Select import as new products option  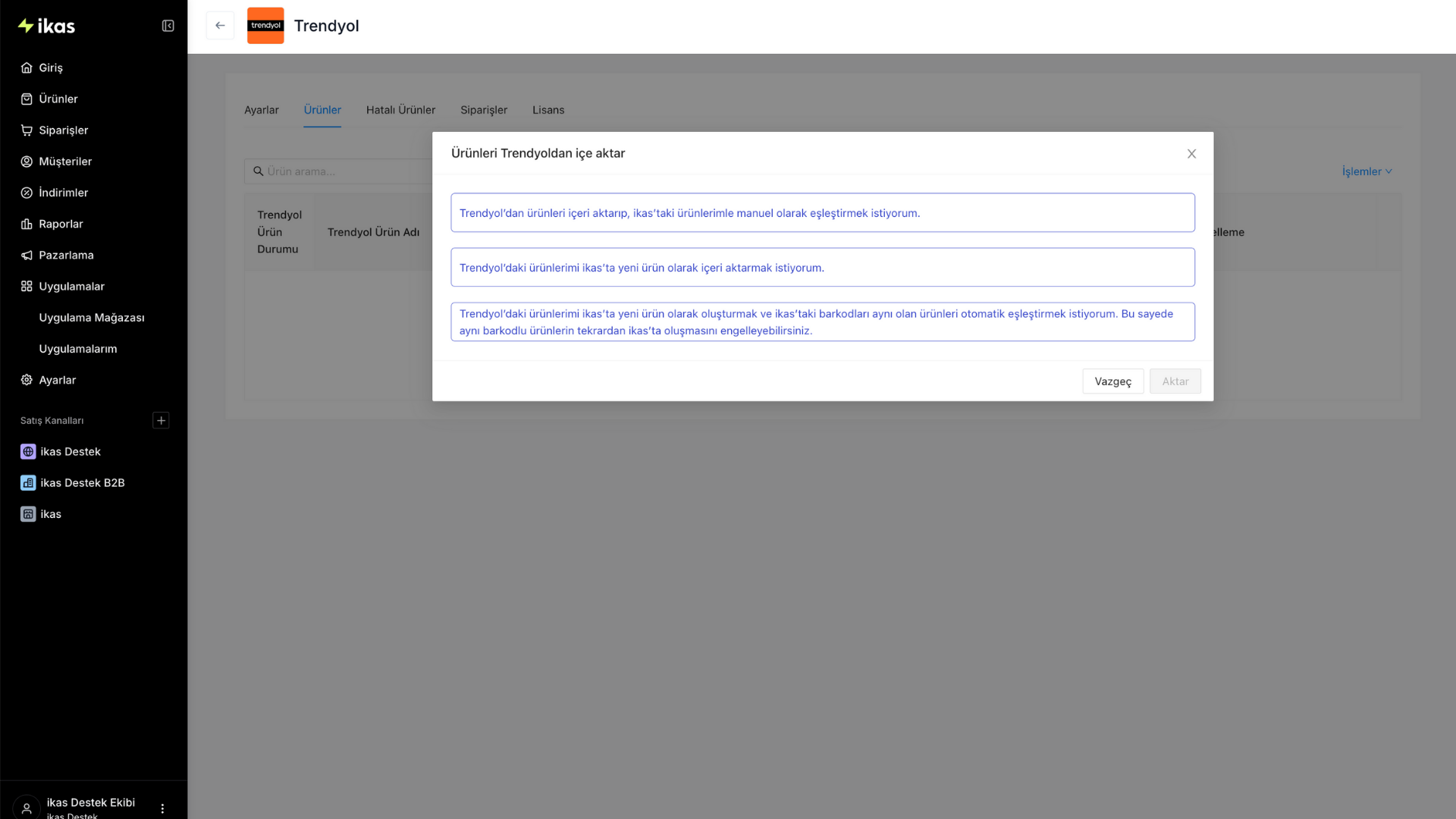[823, 267]
